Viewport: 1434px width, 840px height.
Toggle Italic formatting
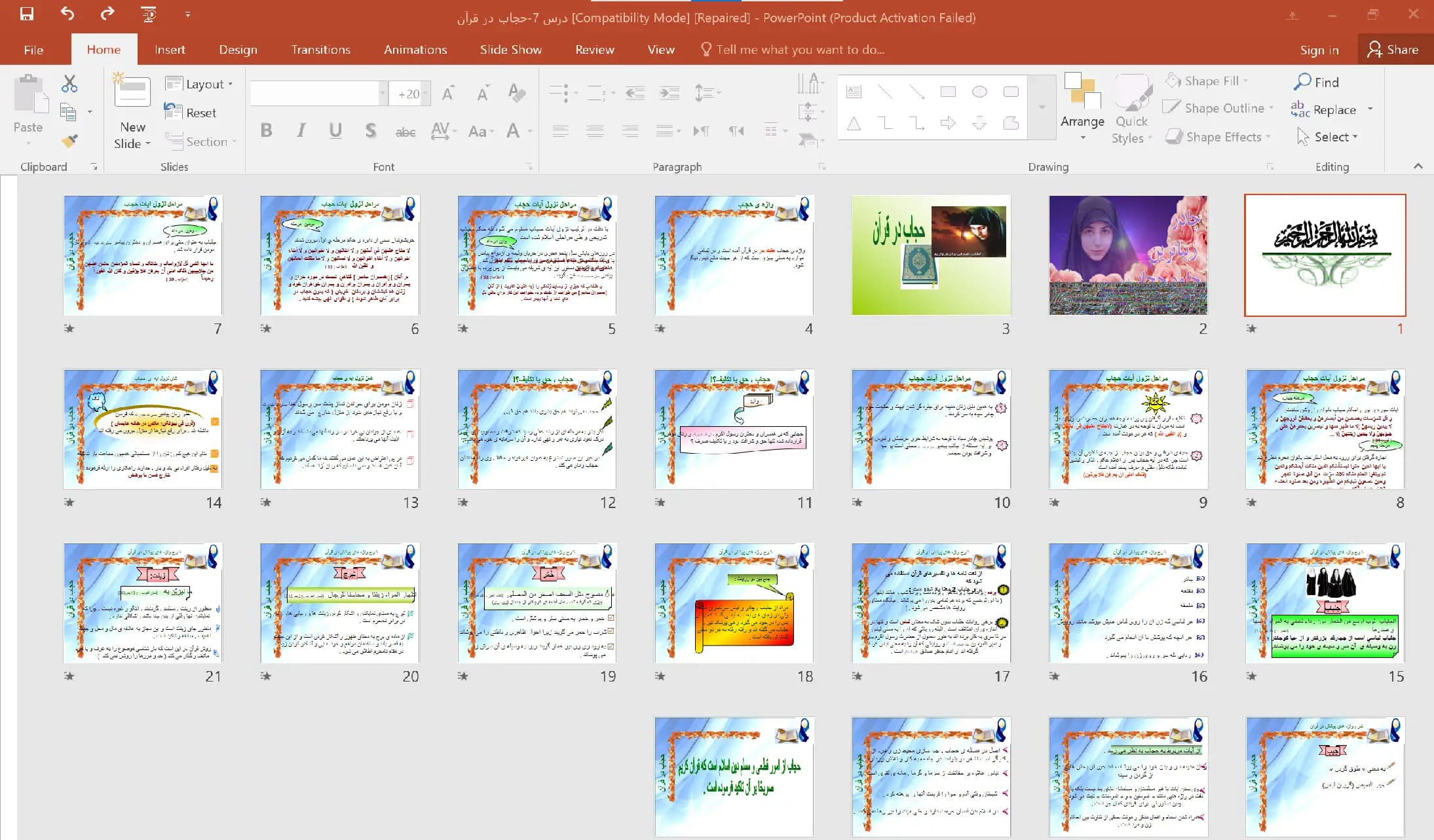[x=301, y=130]
